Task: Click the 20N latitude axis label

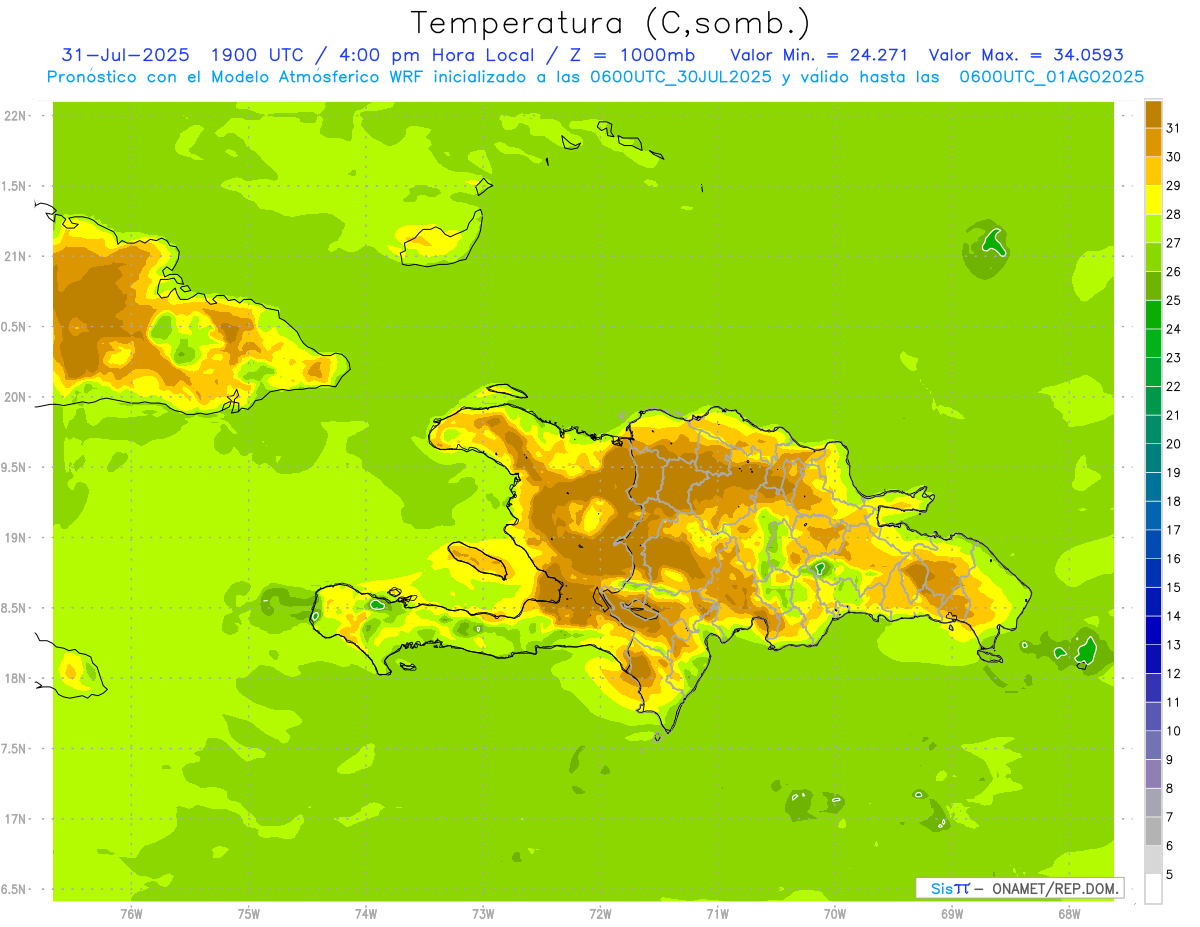Action: point(17,397)
